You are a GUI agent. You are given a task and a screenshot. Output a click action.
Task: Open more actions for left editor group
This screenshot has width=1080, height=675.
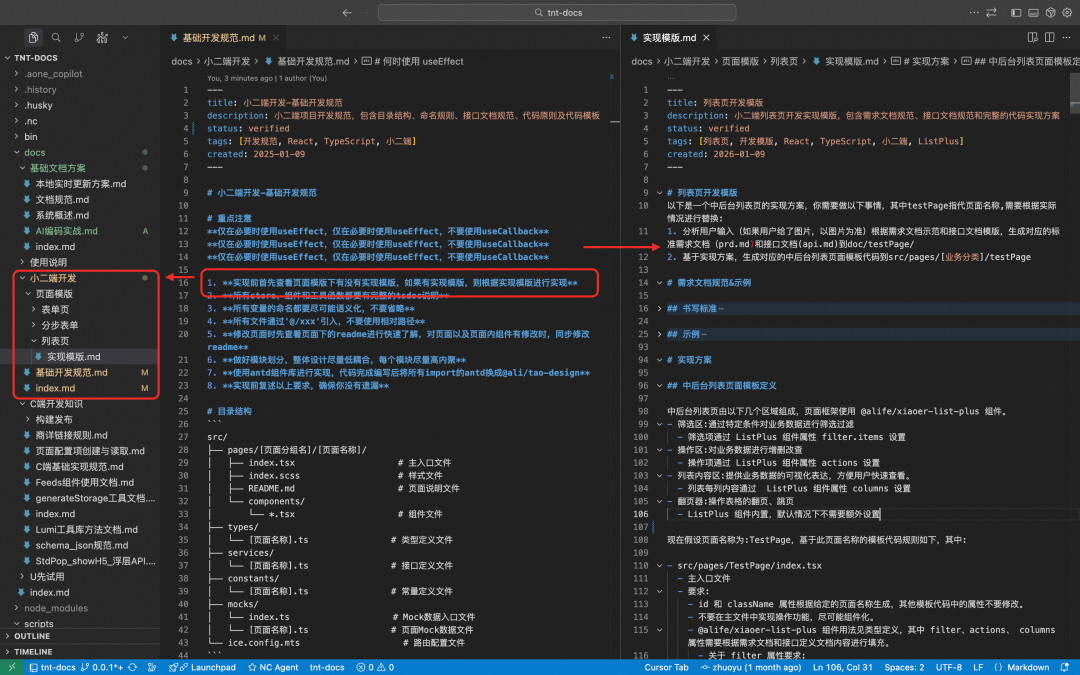pyautogui.click(x=606, y=38)
